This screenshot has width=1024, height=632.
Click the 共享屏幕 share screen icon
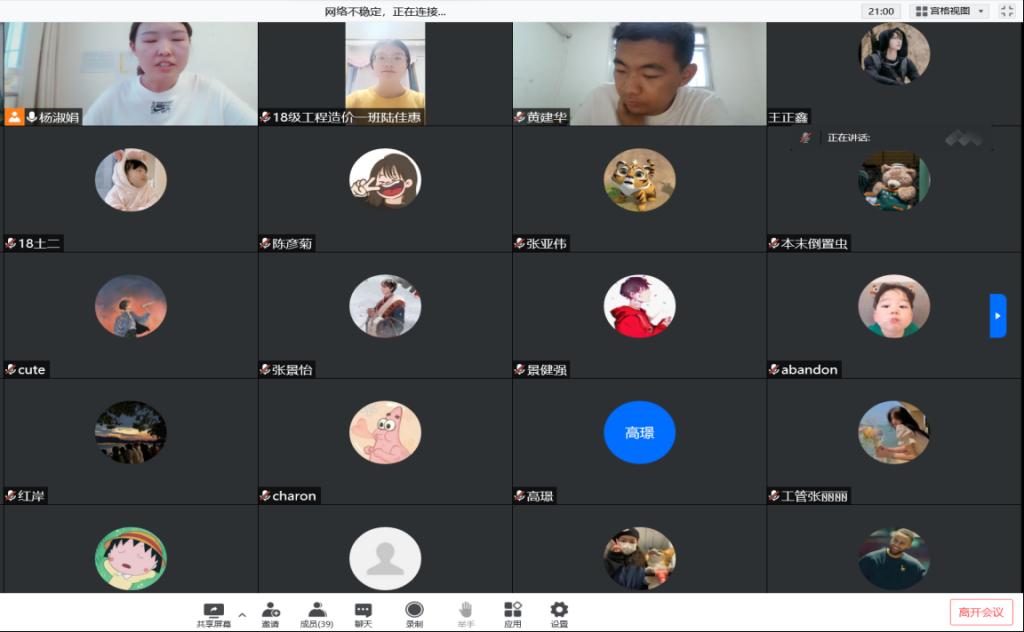pyautogui.click(x=213, y=610)
